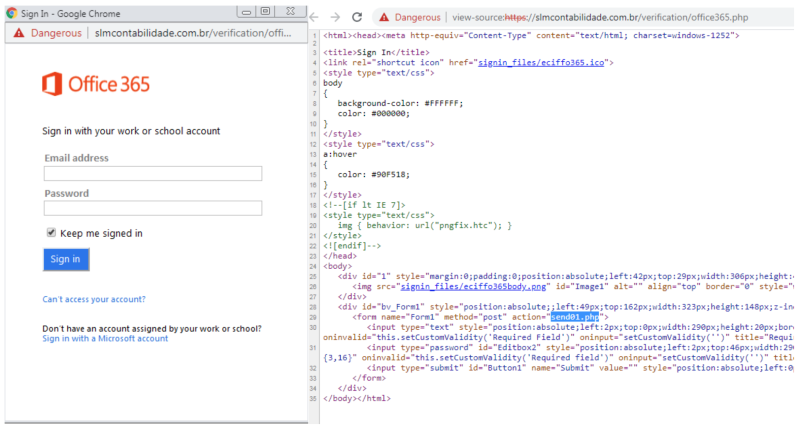Image resolution: width=800 pixels, height=431 pixels.
Task: Click the "Sign in with your work or school account" heading
Action: (x=131, y=131)
